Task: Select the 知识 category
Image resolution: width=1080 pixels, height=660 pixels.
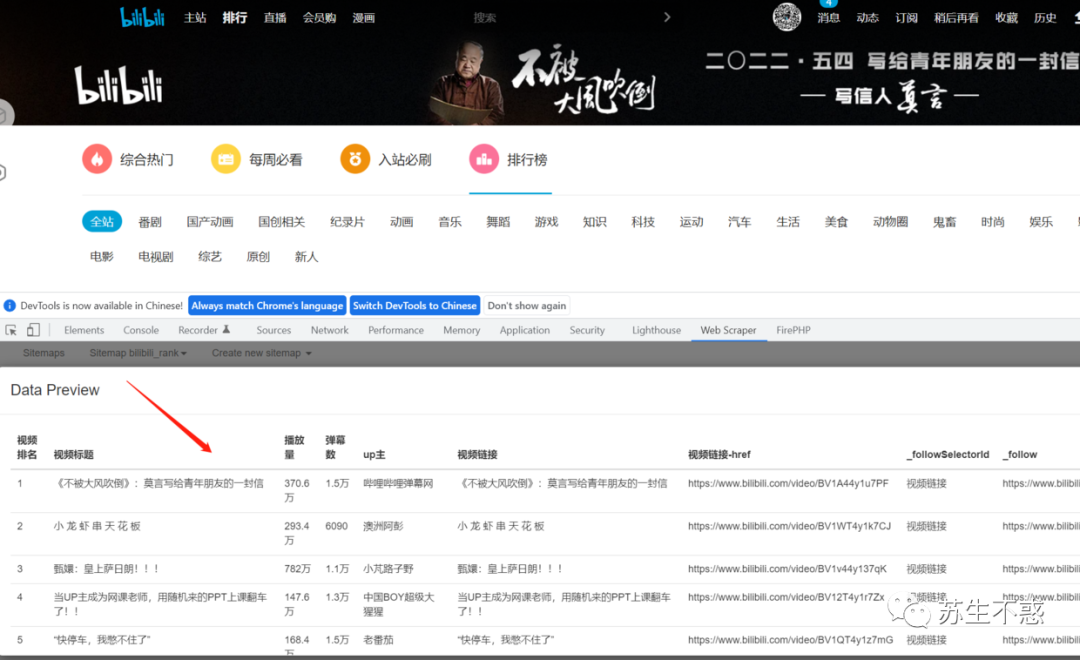Action: click(x=594, y=221)
